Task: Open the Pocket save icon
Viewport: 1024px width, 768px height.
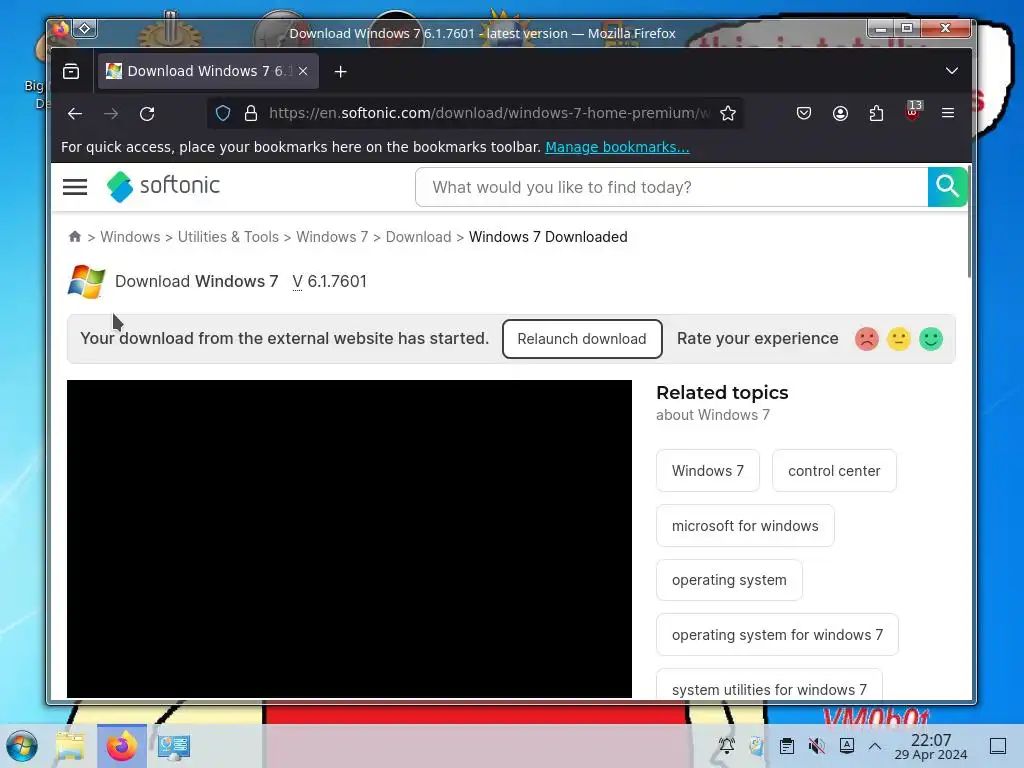Action: 804,114
